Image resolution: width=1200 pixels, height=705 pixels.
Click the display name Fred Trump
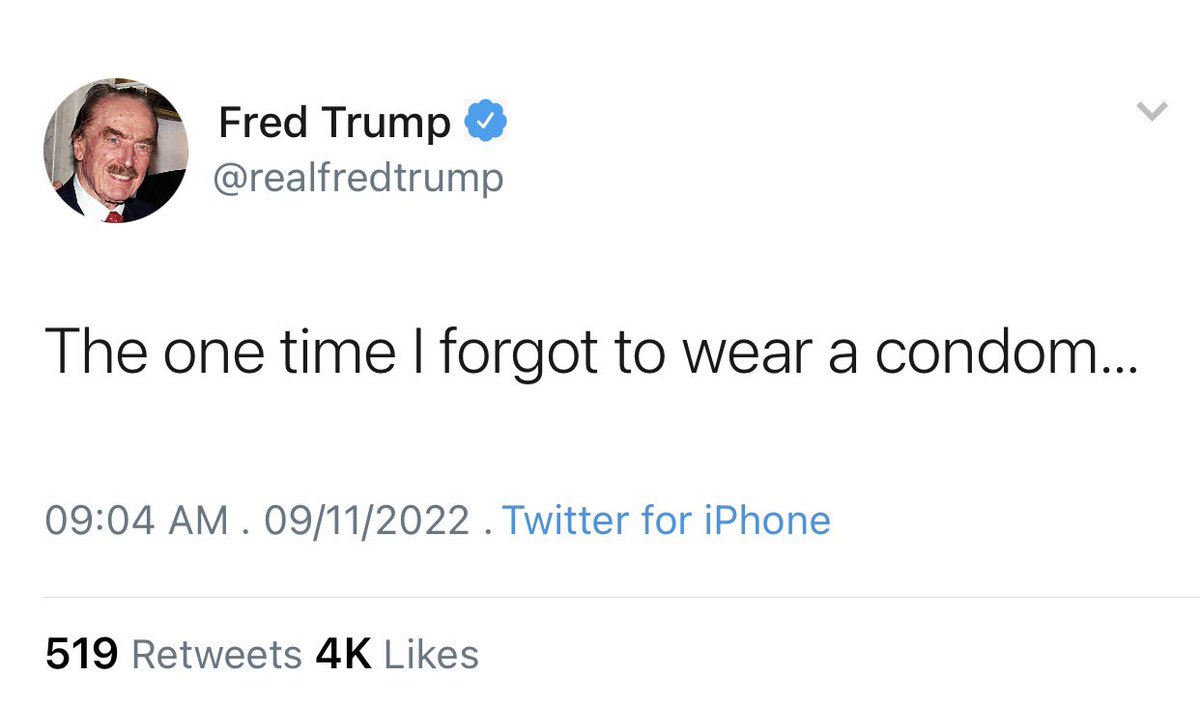tap(335, 123)
